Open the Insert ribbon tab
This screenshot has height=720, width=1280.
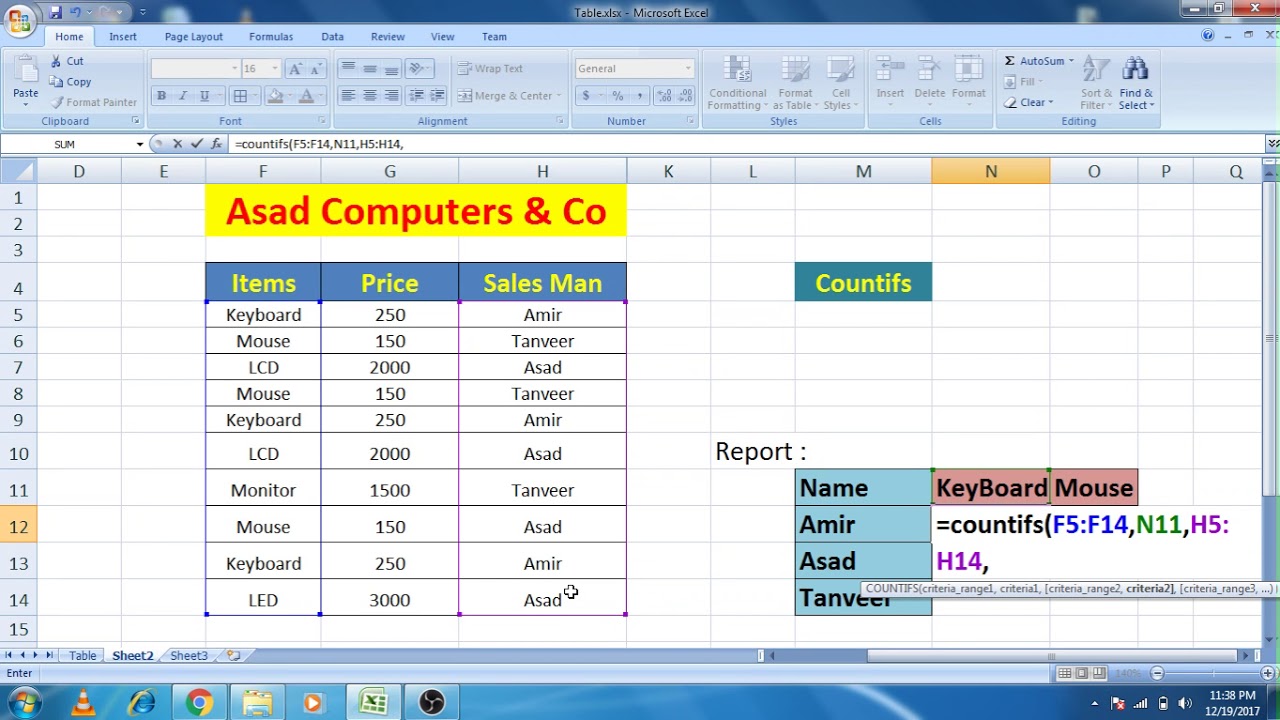tap(123, 36)
